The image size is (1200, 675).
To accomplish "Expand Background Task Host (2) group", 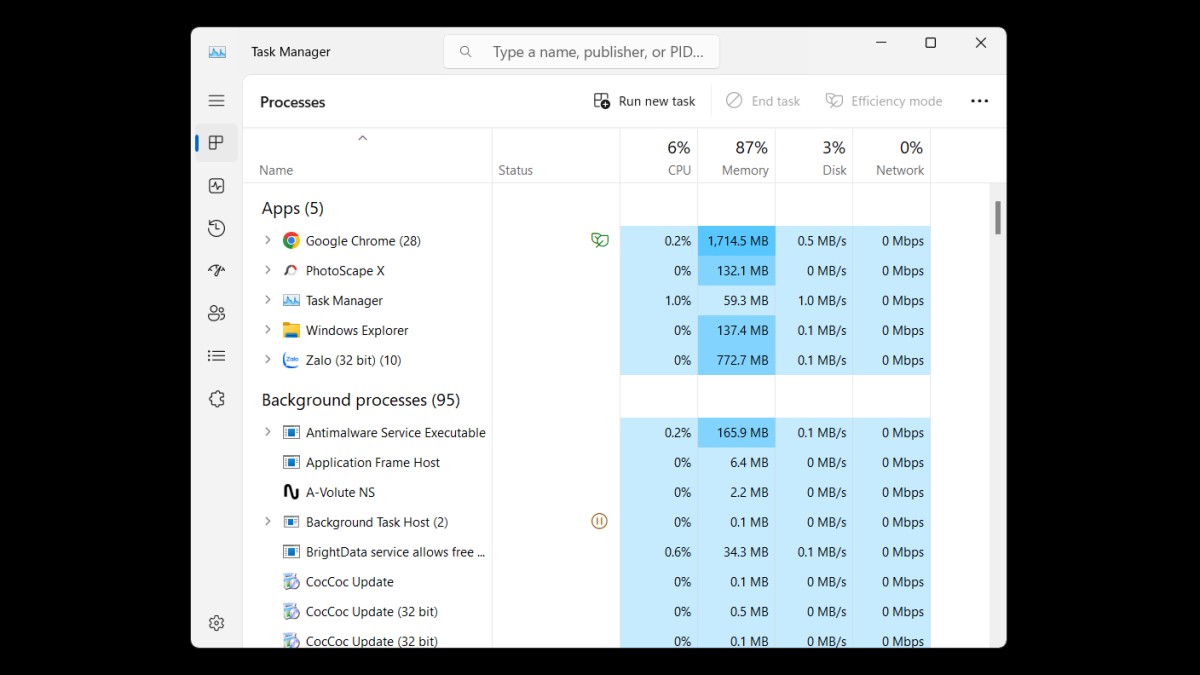I will pyautogui.click(x=267, y=521).
